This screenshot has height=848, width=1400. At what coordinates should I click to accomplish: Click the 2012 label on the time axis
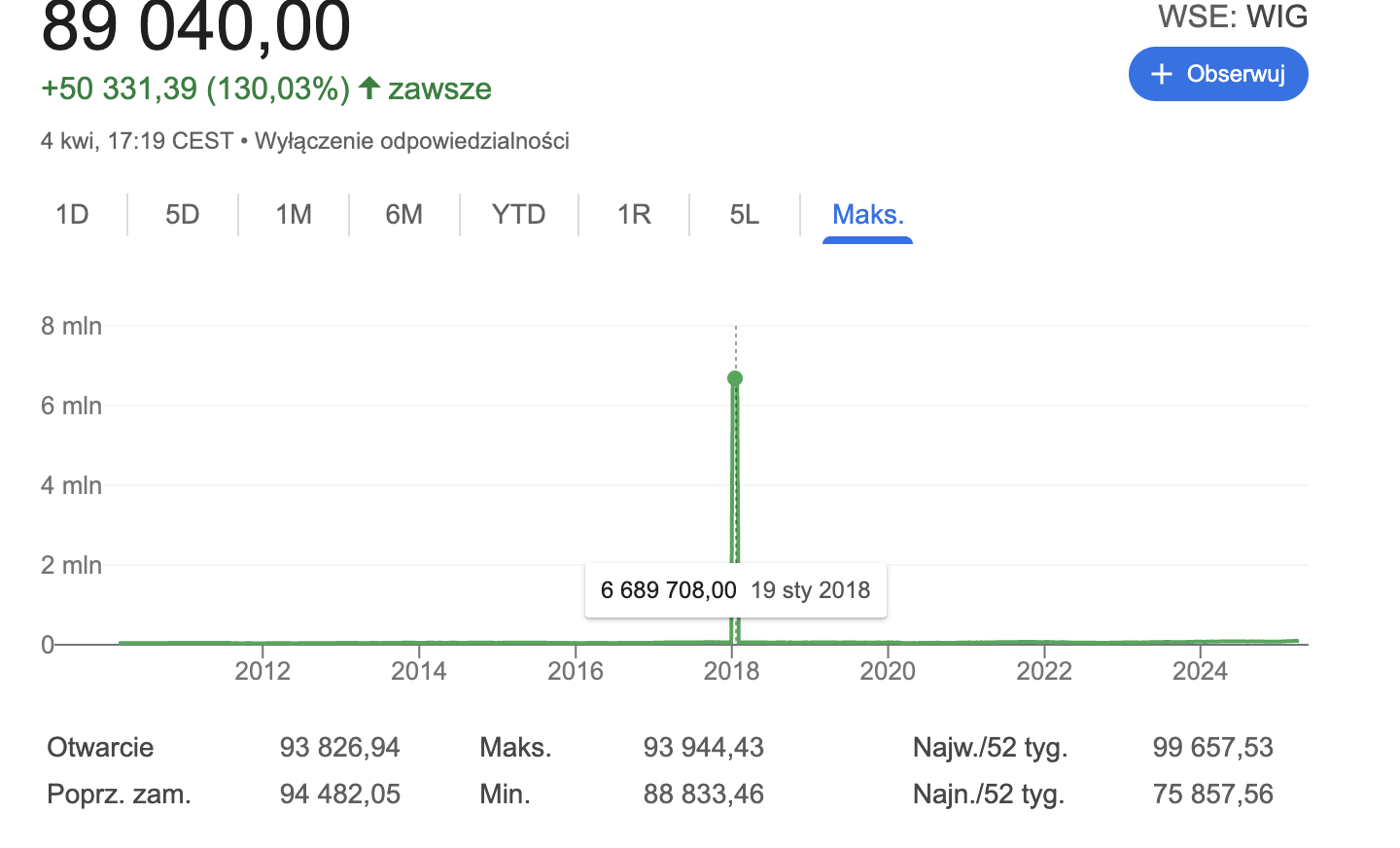[262, 671]
